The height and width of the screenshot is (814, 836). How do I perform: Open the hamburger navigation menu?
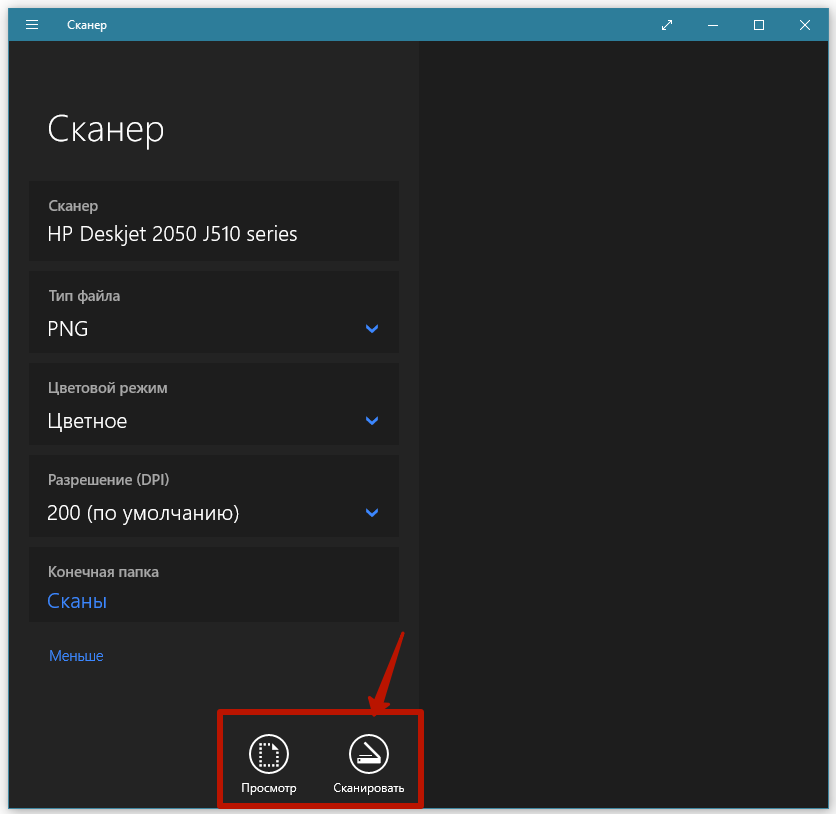click(x=32, y=25)
